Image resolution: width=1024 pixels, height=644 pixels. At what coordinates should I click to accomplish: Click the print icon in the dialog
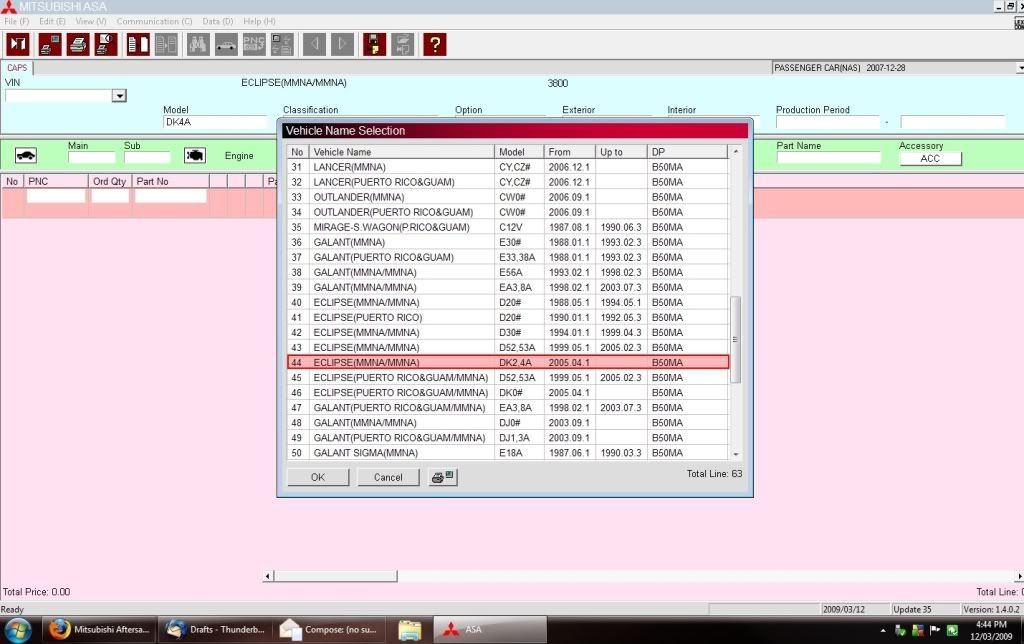443,477
